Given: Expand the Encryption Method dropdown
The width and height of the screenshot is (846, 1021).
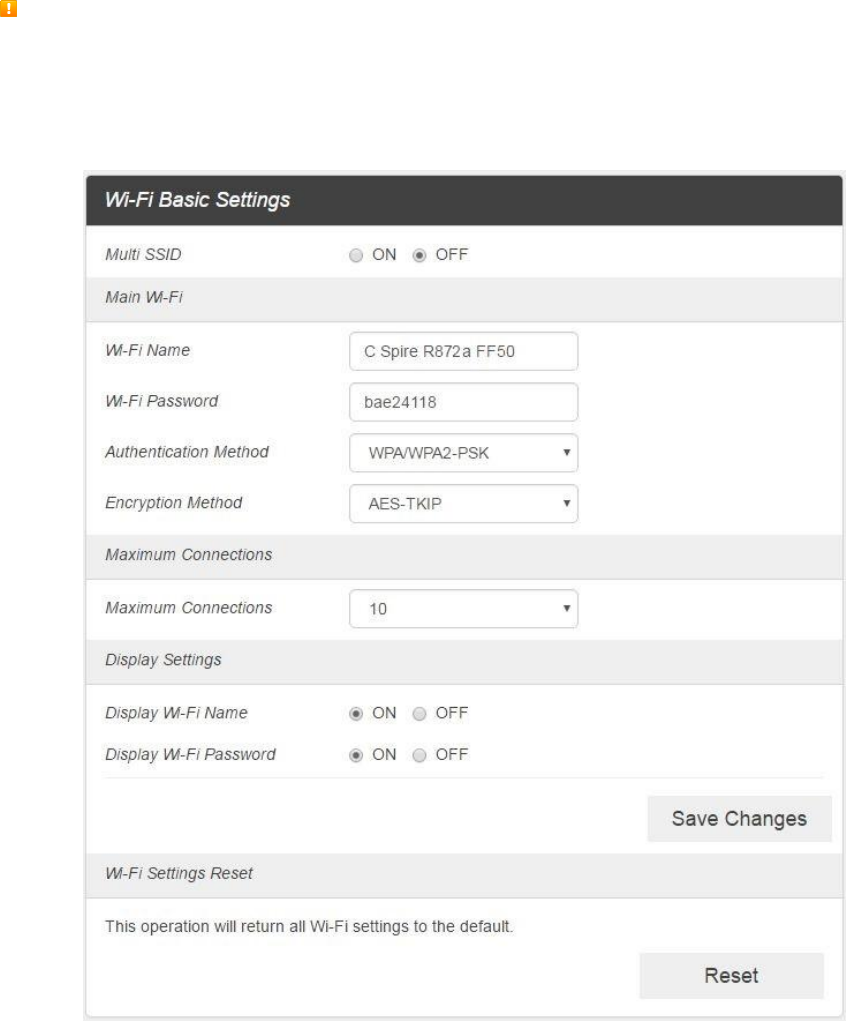Looking at the screenshot, I should (x=464, y=503).
